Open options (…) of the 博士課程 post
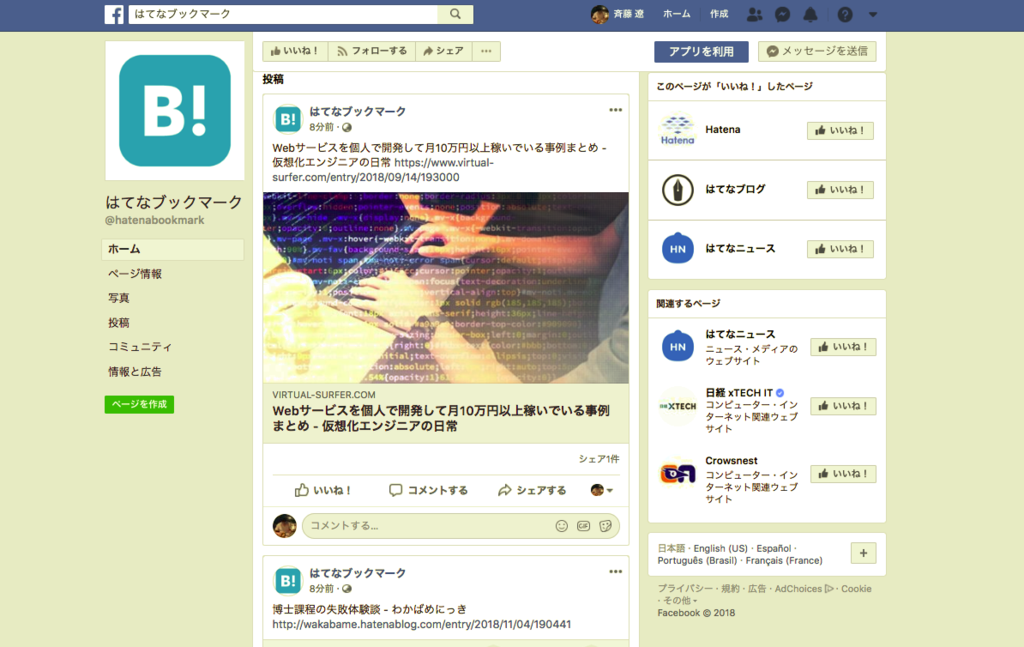Image resolution: width=1024 pixels, height=647 pixels. [615, 571]
